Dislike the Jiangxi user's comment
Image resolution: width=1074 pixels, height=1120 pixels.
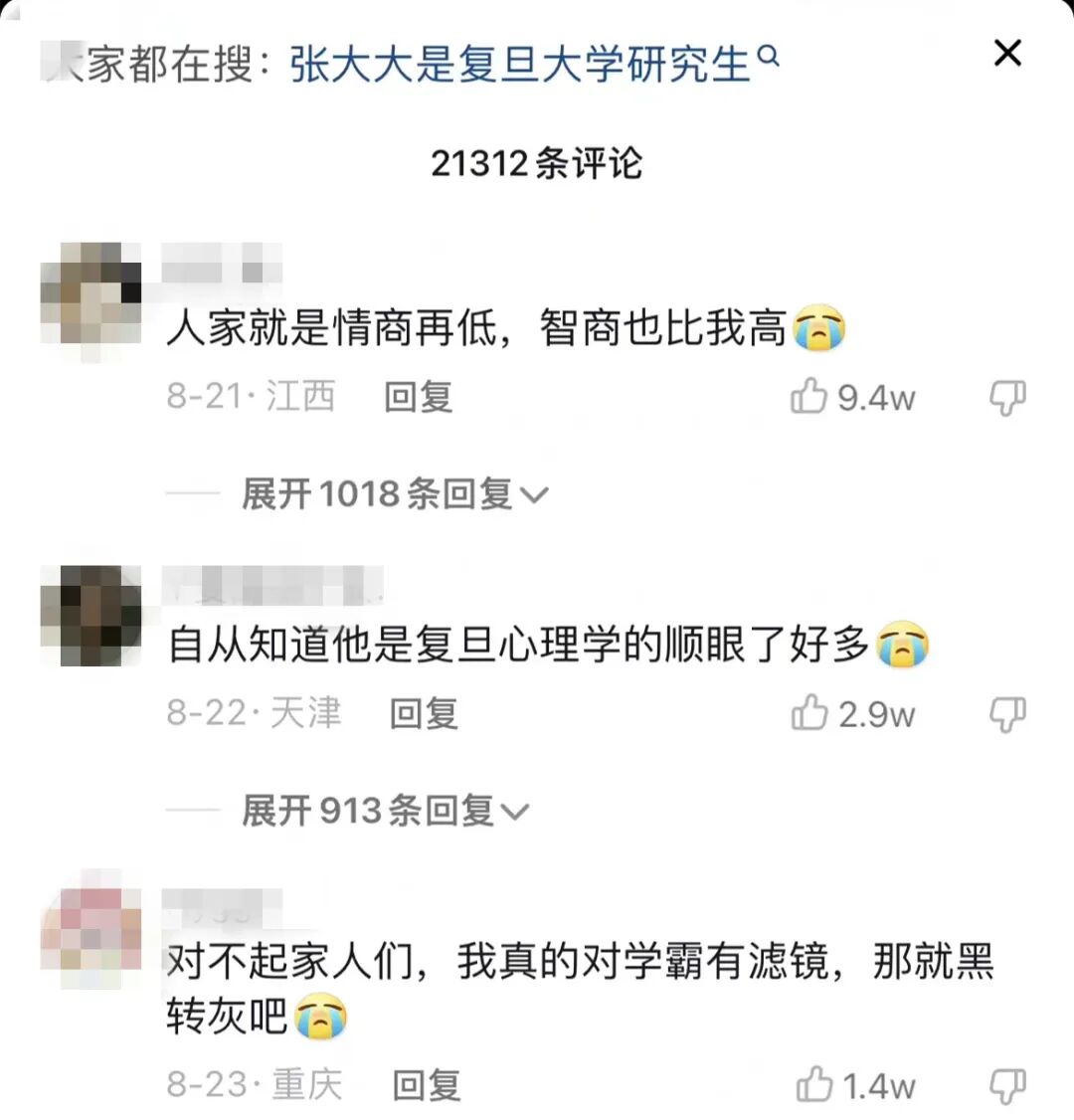1007,397
